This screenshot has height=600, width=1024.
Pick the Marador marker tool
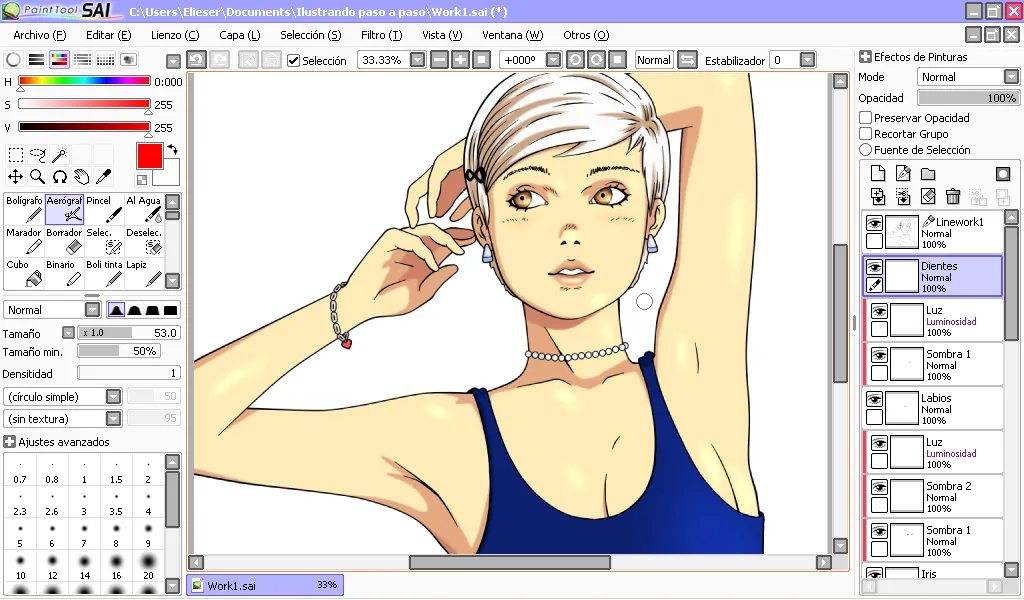(24, 241)
